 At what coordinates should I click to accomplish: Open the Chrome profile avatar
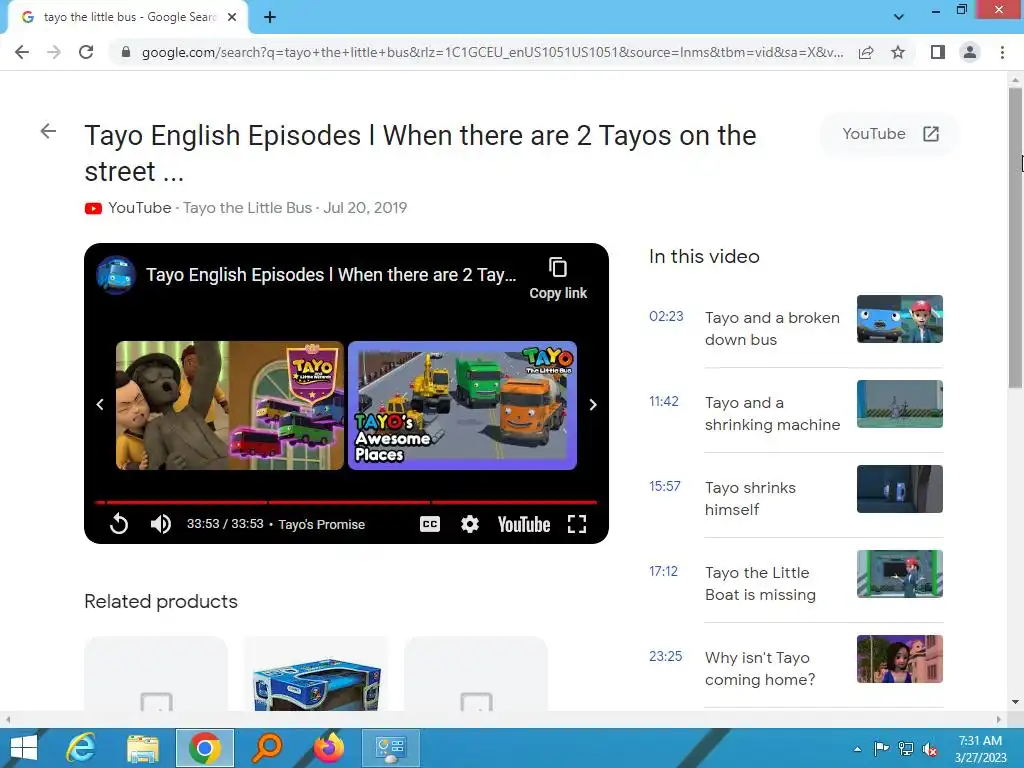tap(970, 52)
